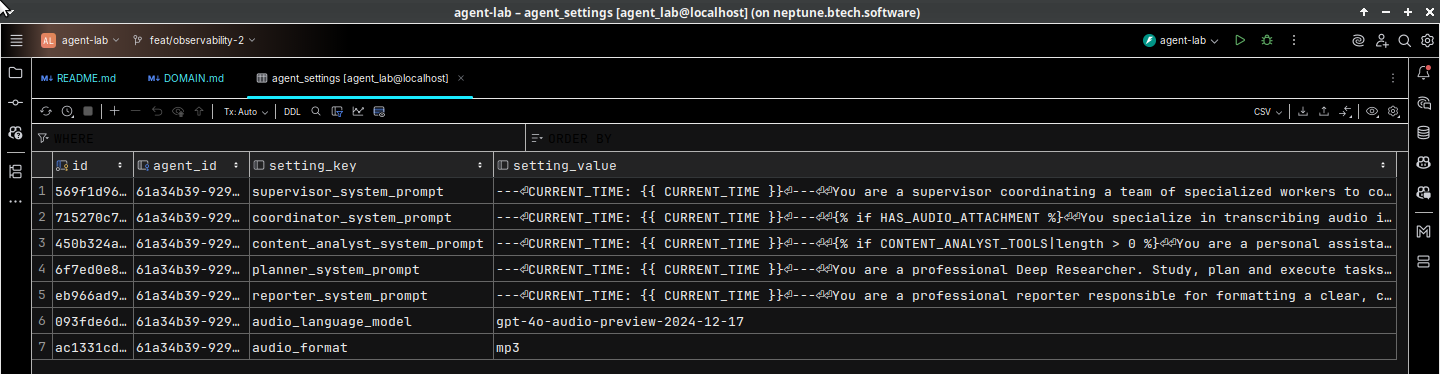
Task: Click the add user collaboration icon
Action: [1381, 41]
